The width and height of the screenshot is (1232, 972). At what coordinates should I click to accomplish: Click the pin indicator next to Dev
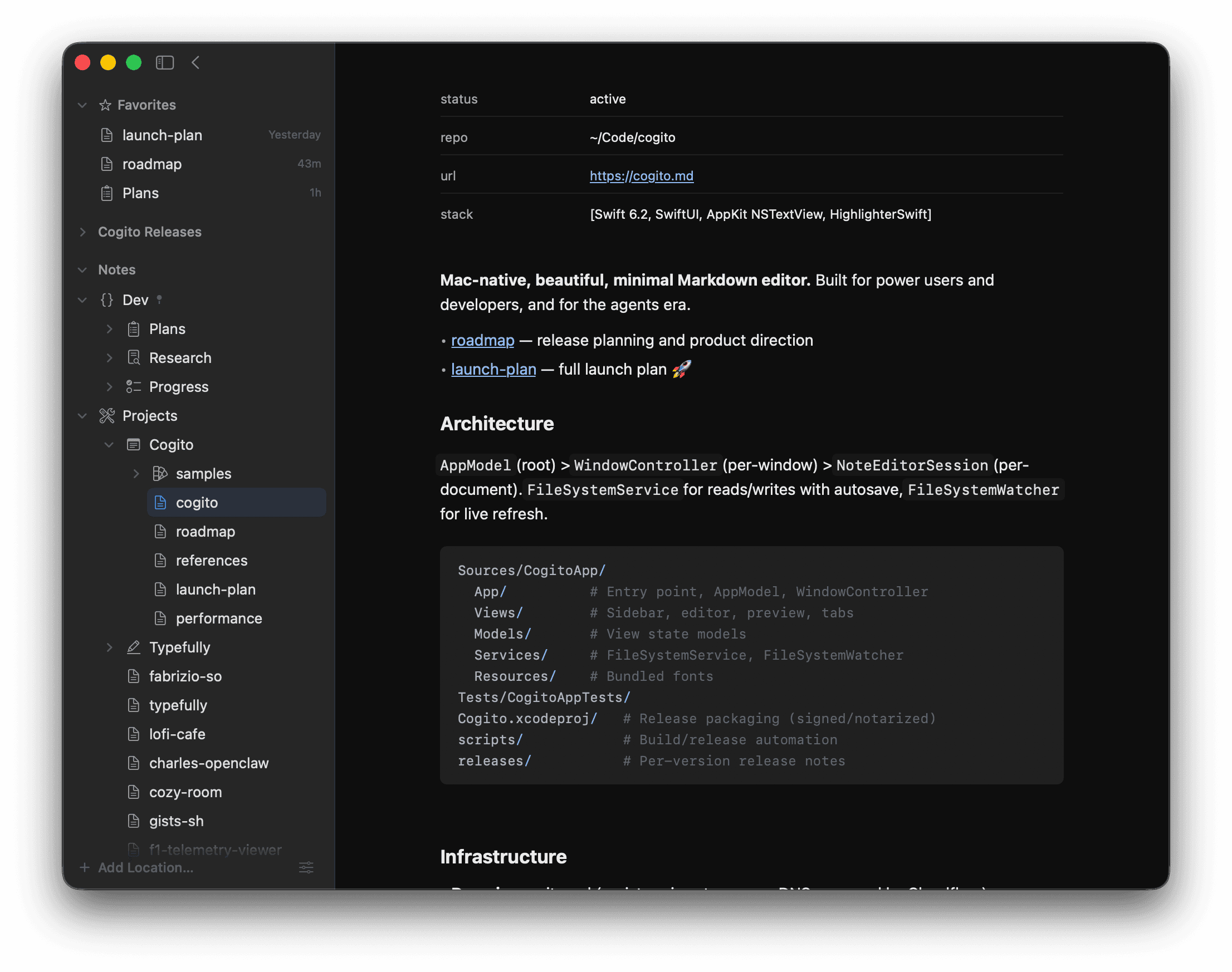coord(159,300)
